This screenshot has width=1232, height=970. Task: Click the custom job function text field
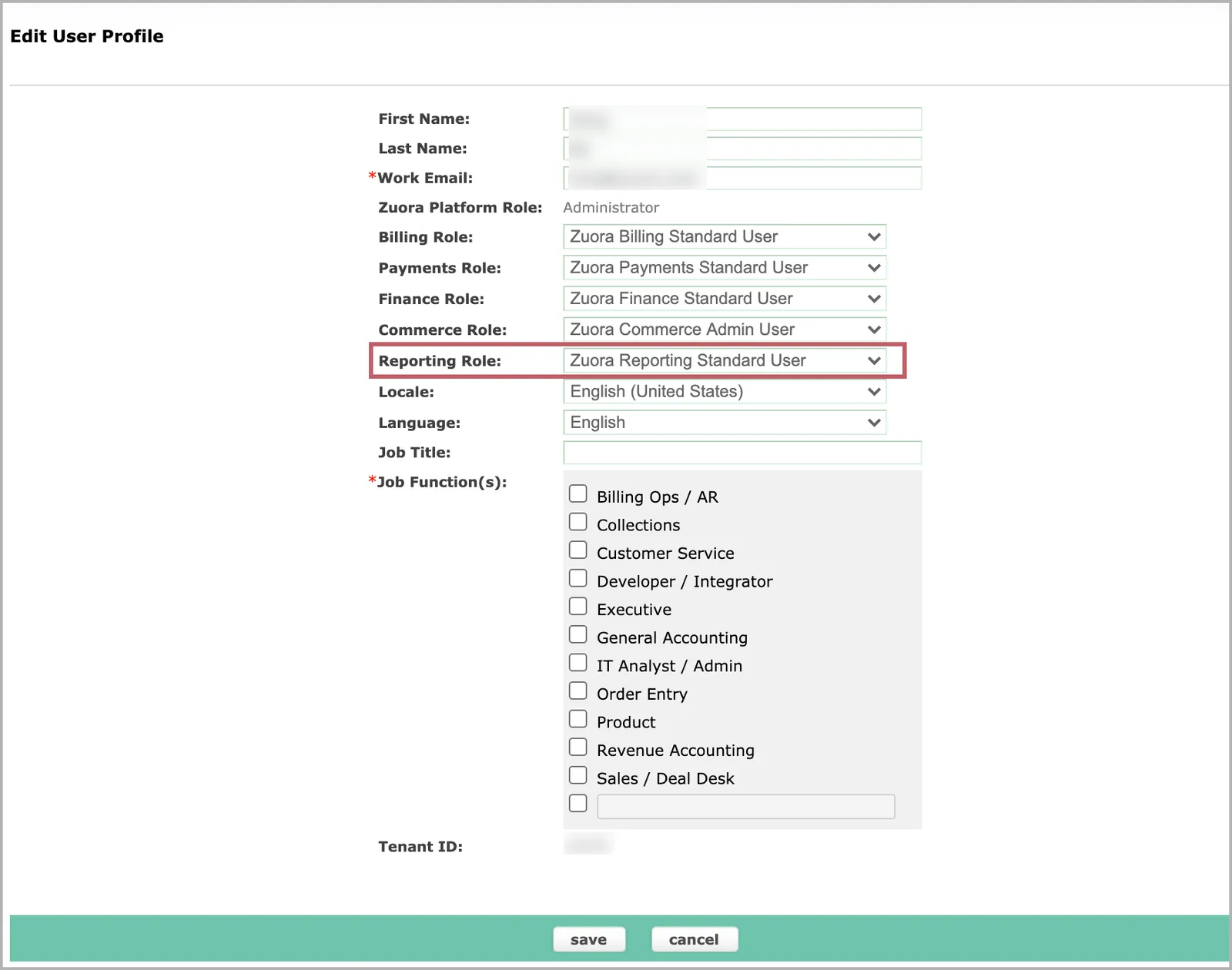tap(746, 807)
